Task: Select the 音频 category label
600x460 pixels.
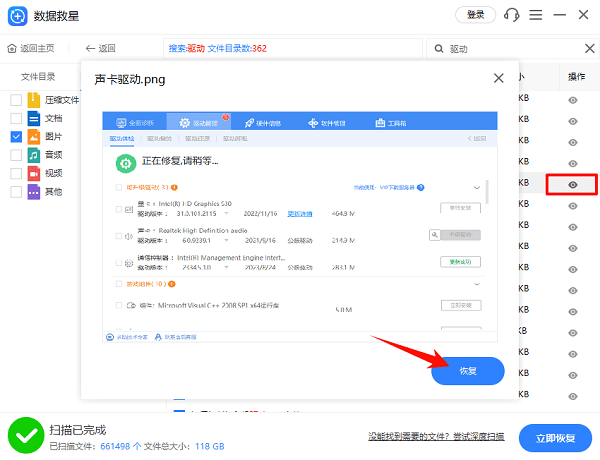Action: 54,155
